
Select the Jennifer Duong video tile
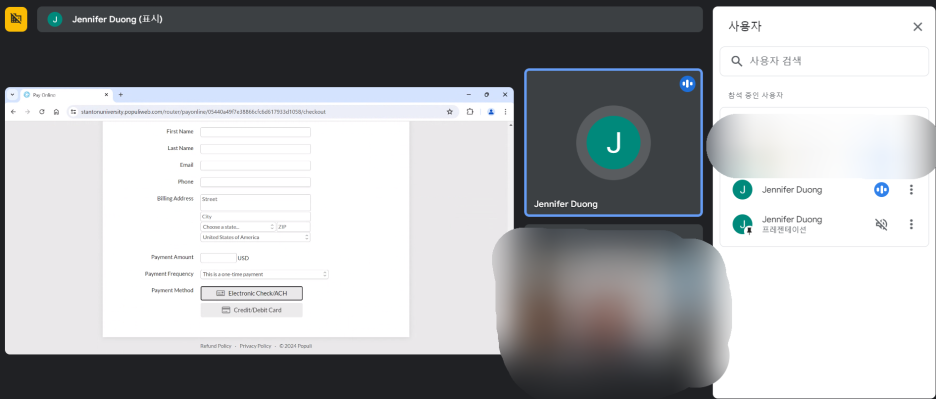click(614, 143)
